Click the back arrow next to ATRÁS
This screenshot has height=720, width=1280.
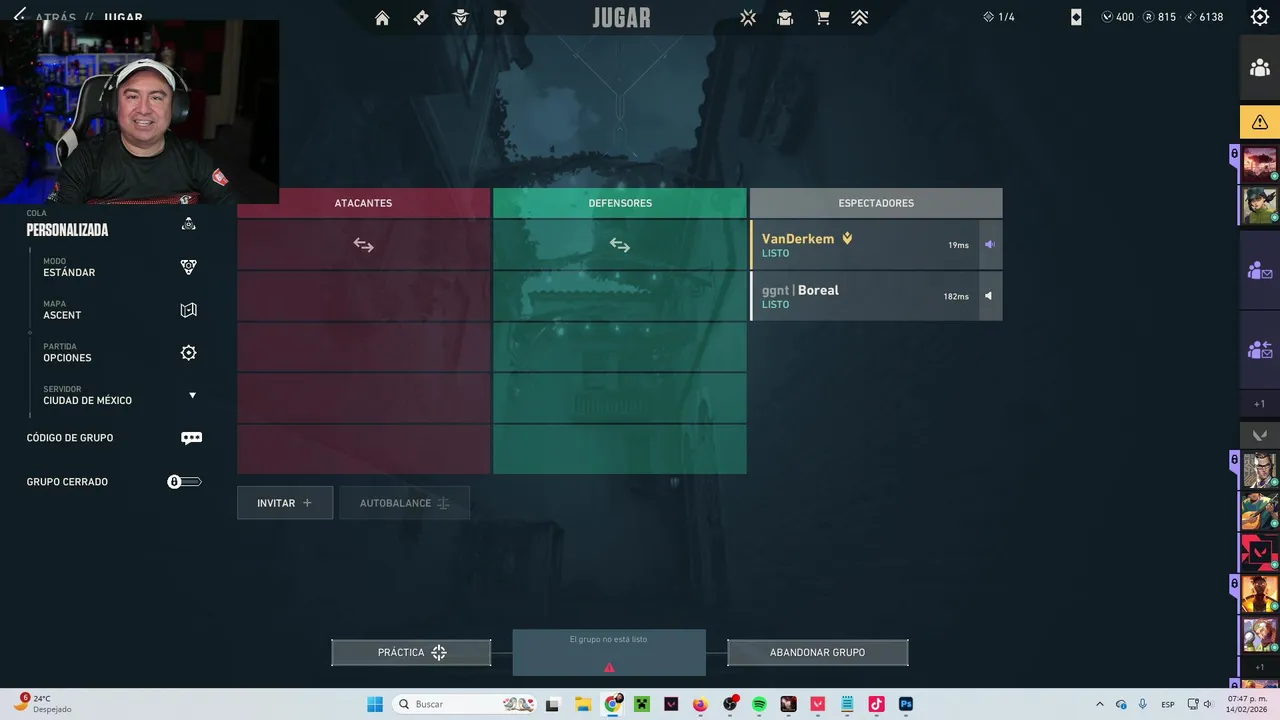click(x=19, y=16)
